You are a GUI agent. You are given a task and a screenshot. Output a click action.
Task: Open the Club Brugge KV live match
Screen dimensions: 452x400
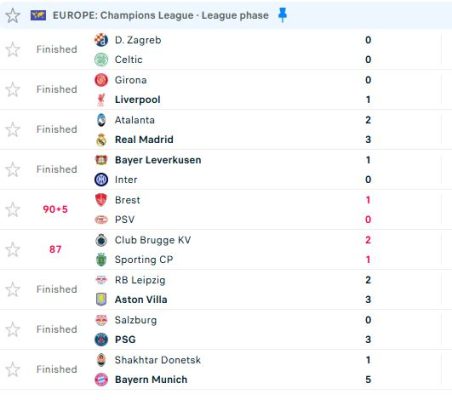coord(226,250)
